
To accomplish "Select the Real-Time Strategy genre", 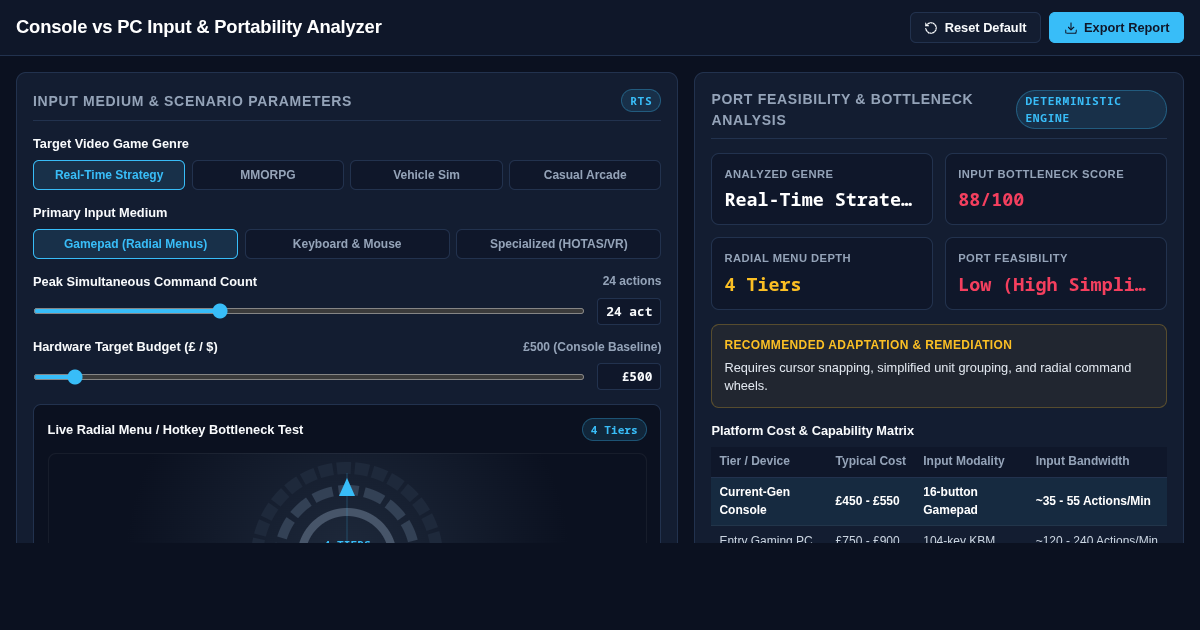I will tap(109, 175).
